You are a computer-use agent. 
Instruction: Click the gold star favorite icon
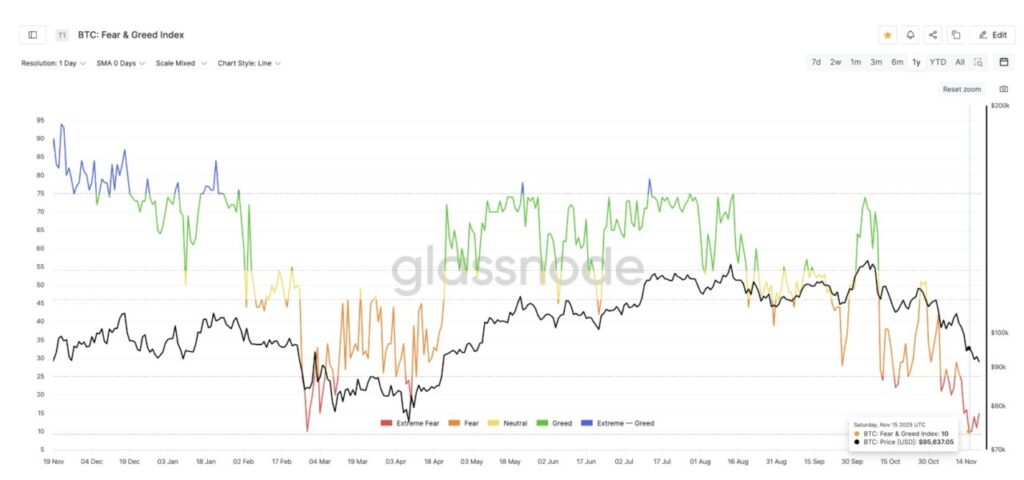[888, 35]
